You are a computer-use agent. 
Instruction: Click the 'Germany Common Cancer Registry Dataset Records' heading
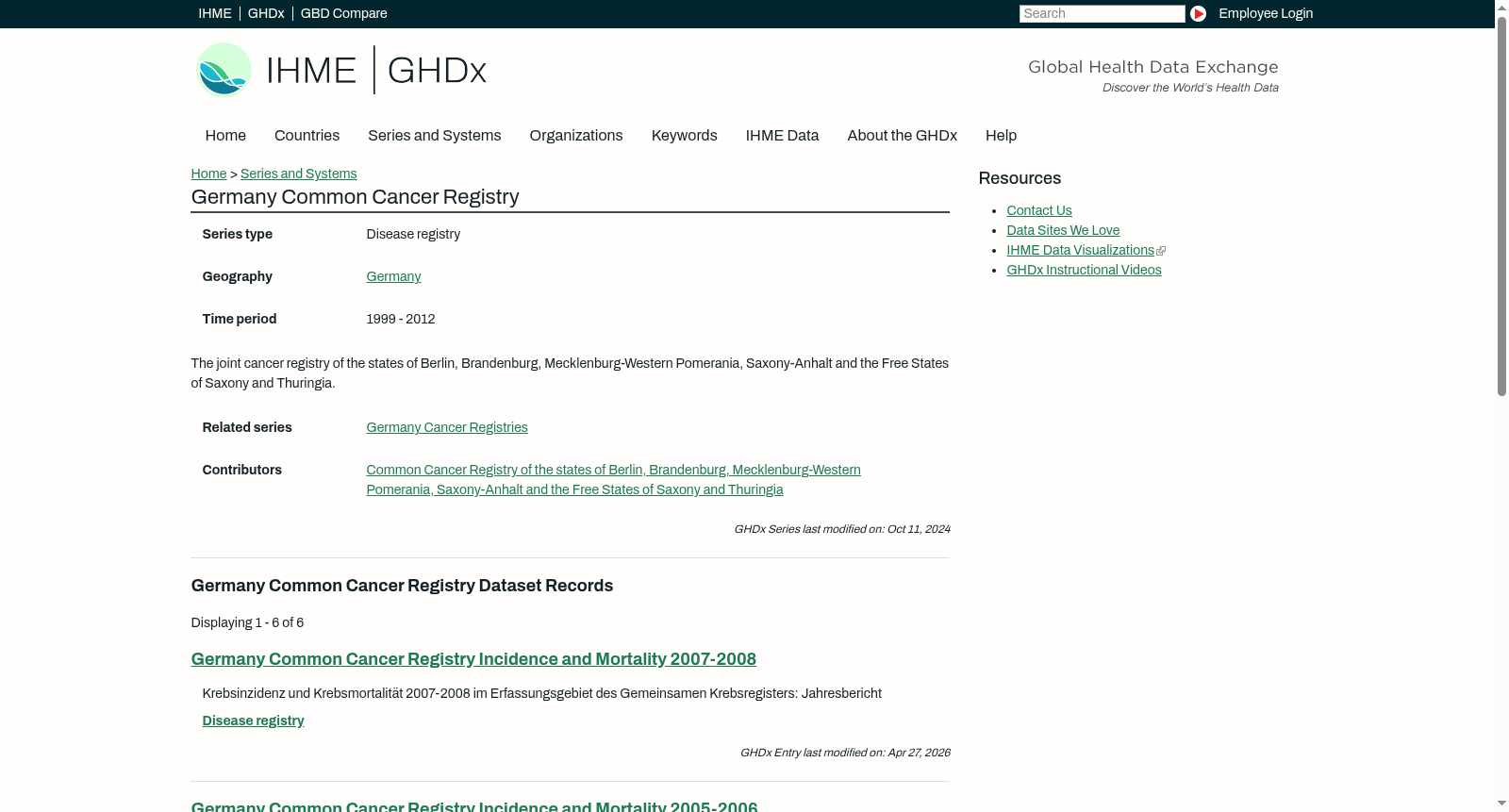click(x=402, y=586)
